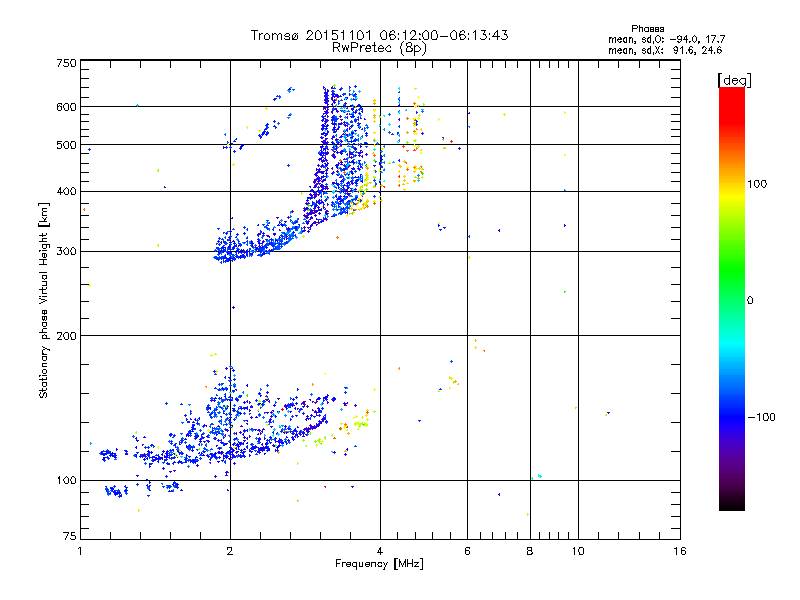Click the '8' frequency axis tick label

point(530,551)
